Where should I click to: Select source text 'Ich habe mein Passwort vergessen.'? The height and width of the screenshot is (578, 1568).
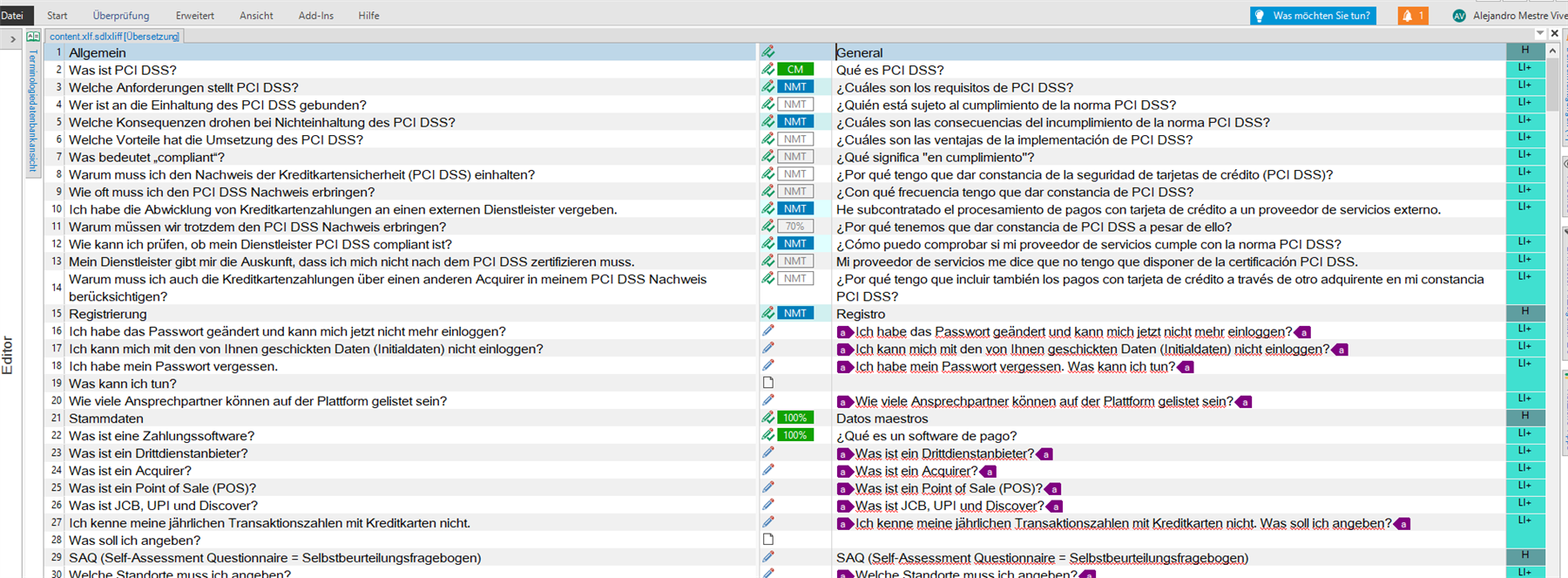pos(173,367)
